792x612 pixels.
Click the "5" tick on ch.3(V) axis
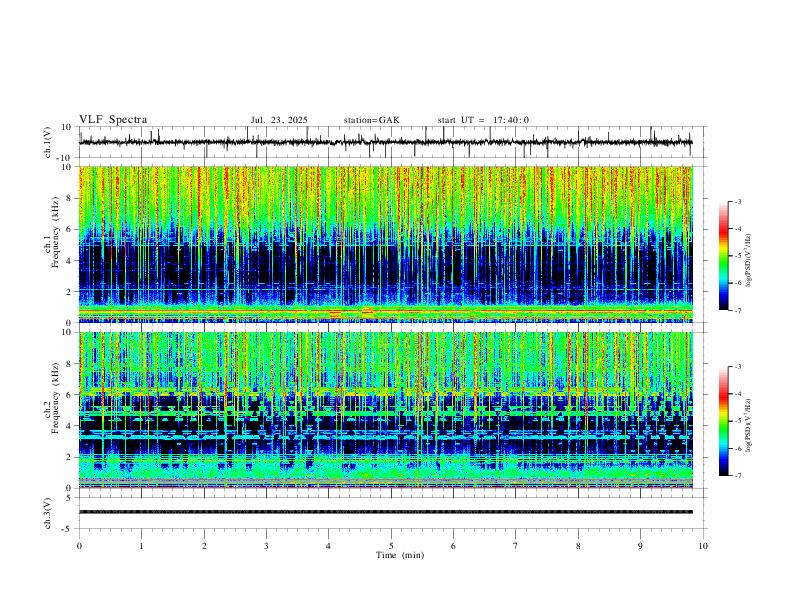69,498
